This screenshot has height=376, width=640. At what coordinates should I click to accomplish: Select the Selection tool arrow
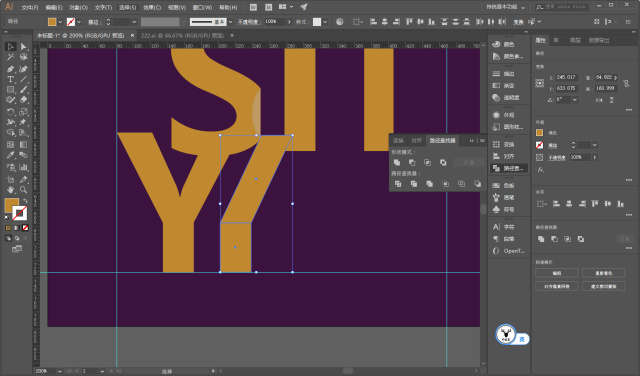(x=11, y=47)
